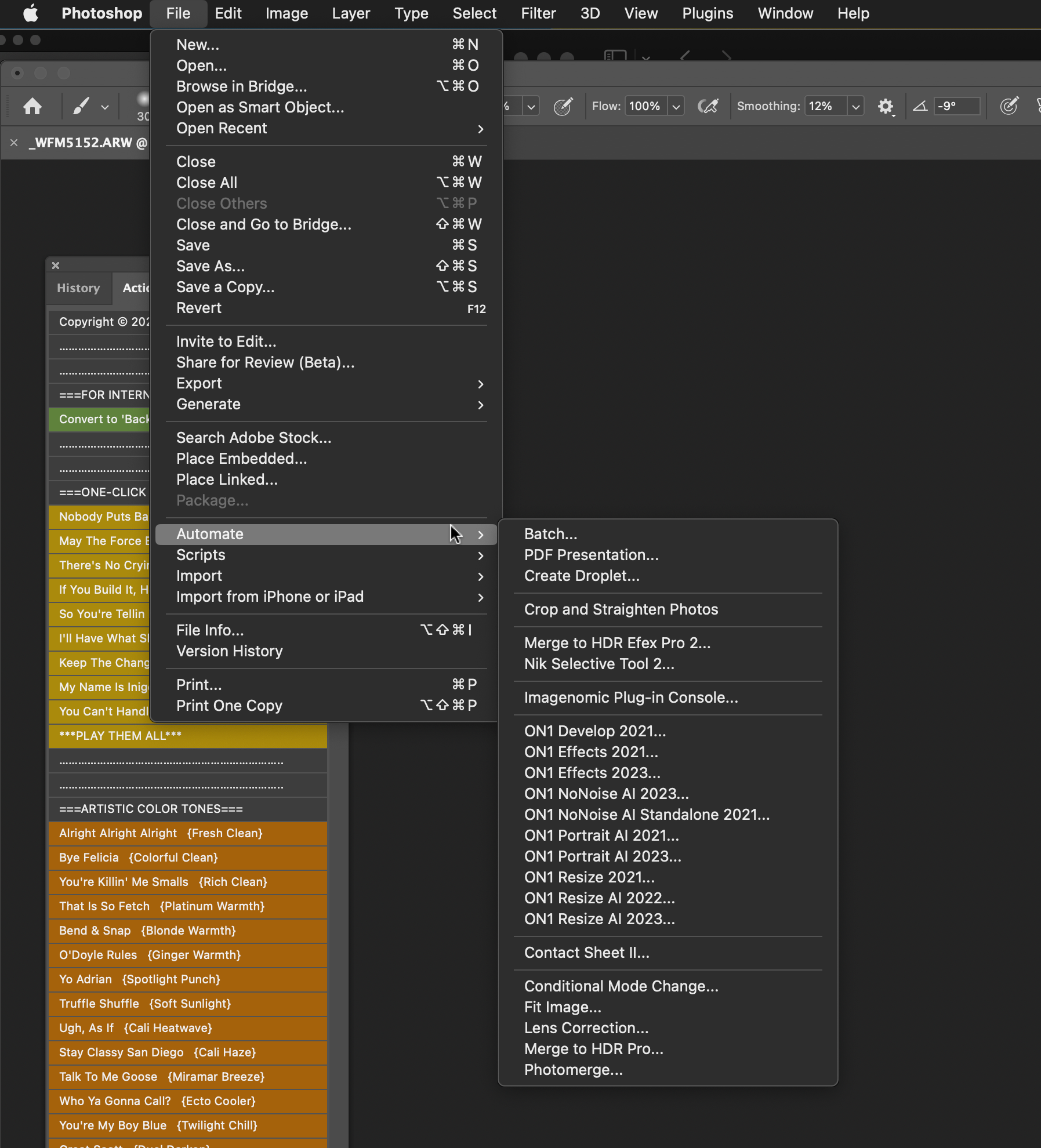1041x1148 pixels.
Task: Open the brush preset dropdown chevron
Action: point(104,106)
